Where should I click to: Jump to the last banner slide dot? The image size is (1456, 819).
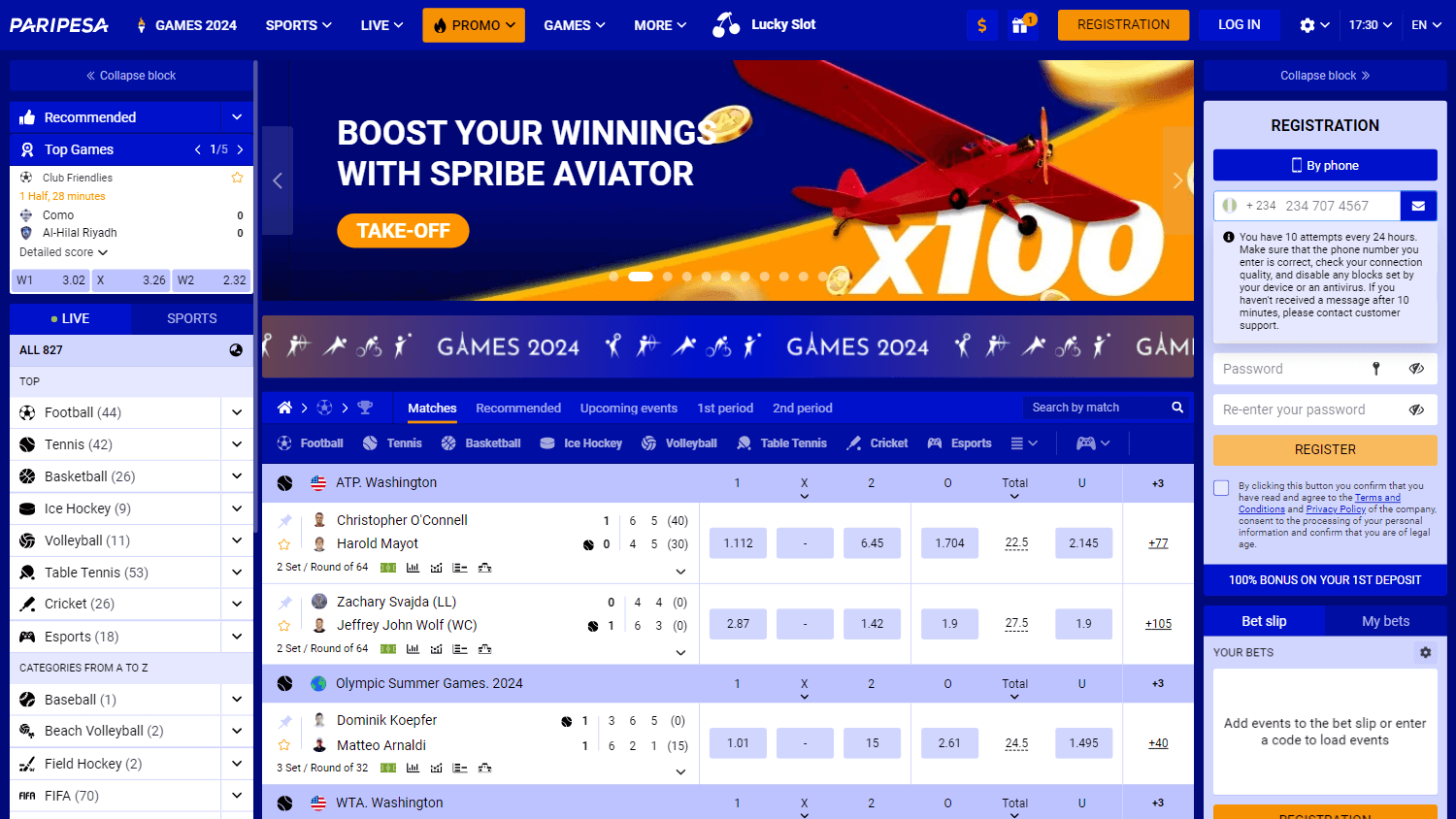(x=823, y=277)
